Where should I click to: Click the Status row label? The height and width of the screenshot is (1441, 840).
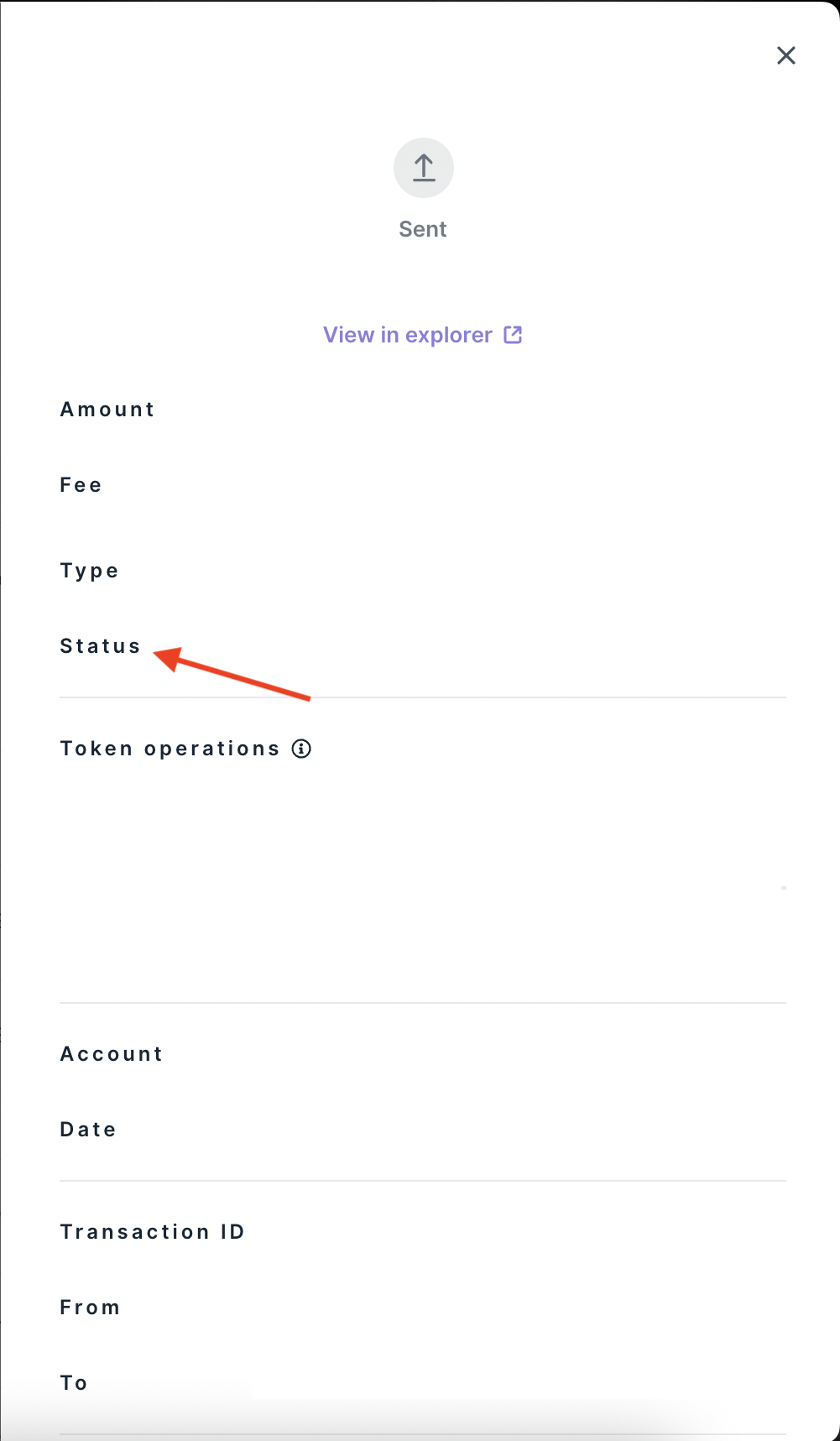(100, 646)
